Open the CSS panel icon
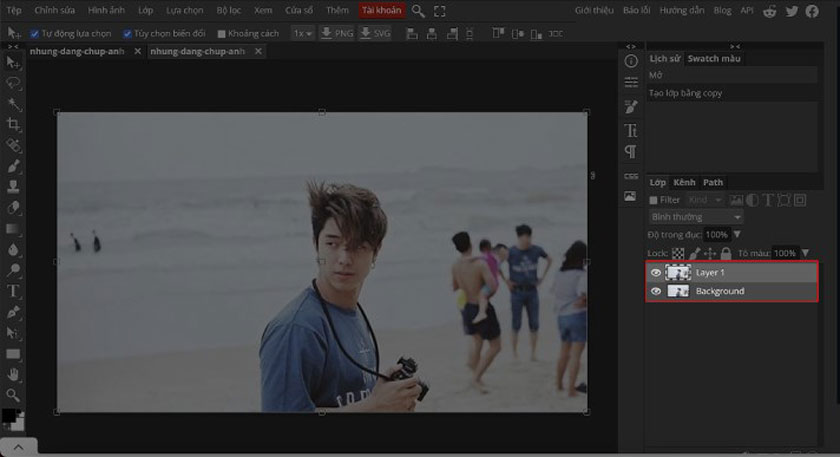Viewport: 840px width, 457px height. click(x=631, y=176)
